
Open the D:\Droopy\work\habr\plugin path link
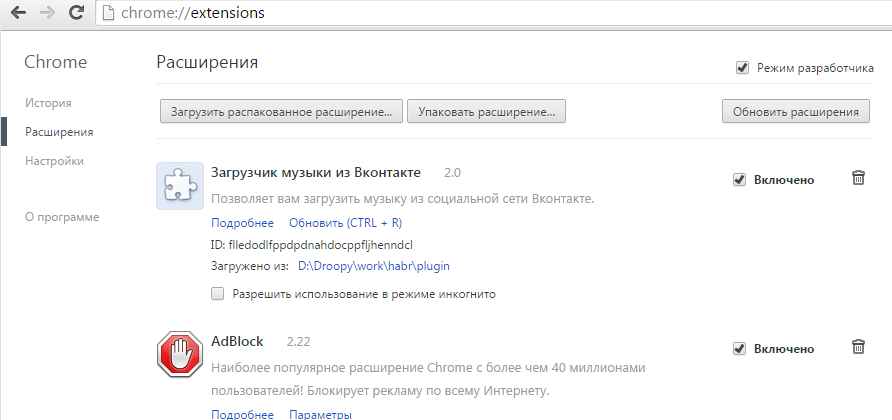click(x=374, y=266)
